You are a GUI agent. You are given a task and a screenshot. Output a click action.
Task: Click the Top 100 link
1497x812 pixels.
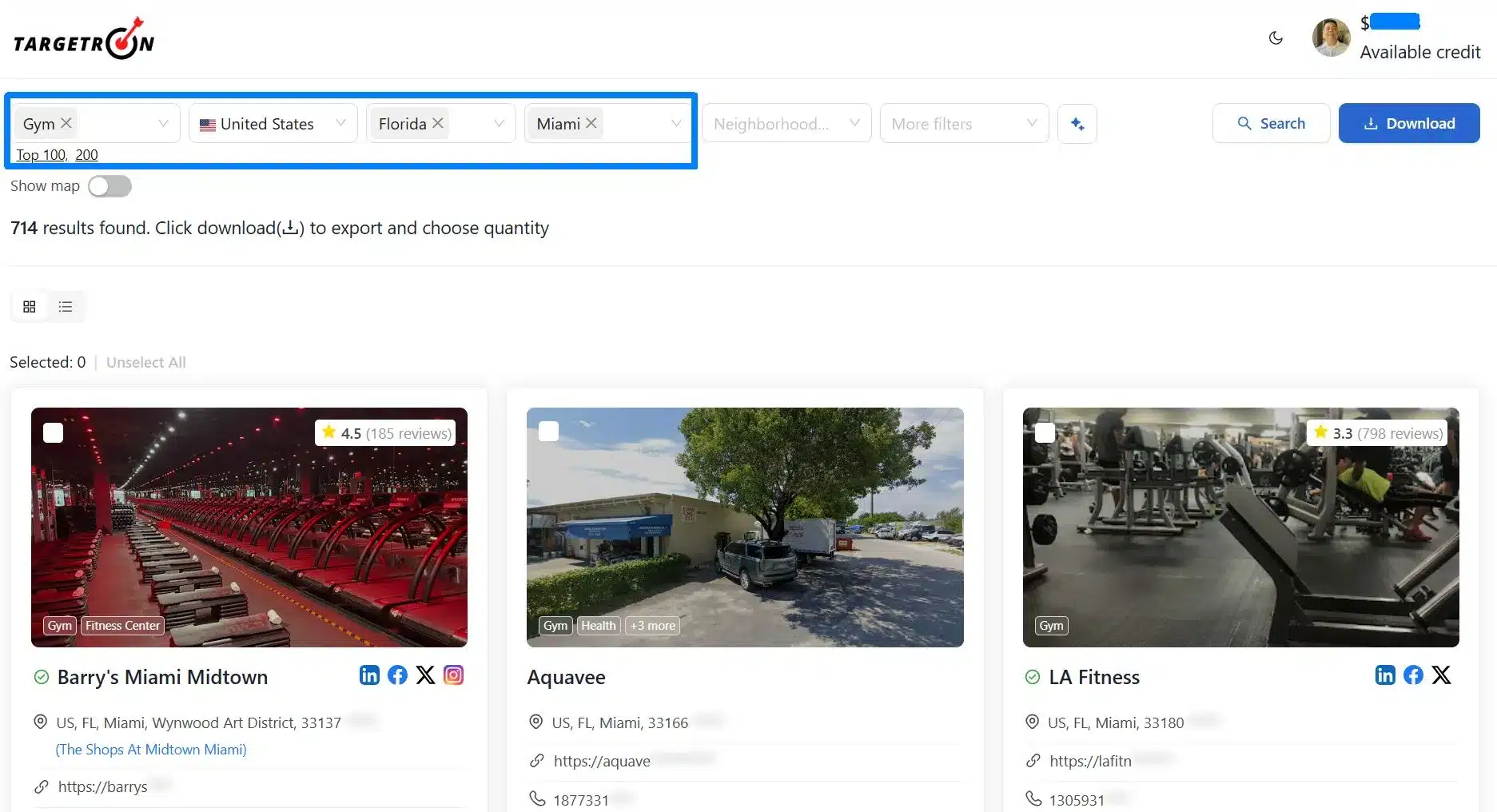(x=41, y=155)
